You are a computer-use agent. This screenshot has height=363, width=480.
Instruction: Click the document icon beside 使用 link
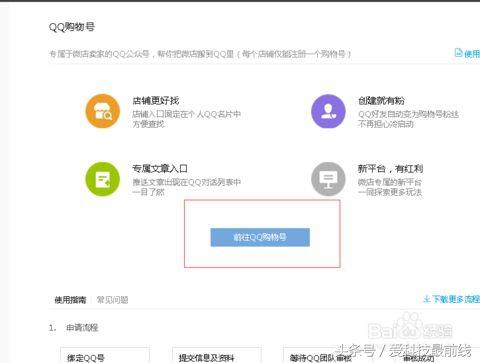click(x=459, y=53)
